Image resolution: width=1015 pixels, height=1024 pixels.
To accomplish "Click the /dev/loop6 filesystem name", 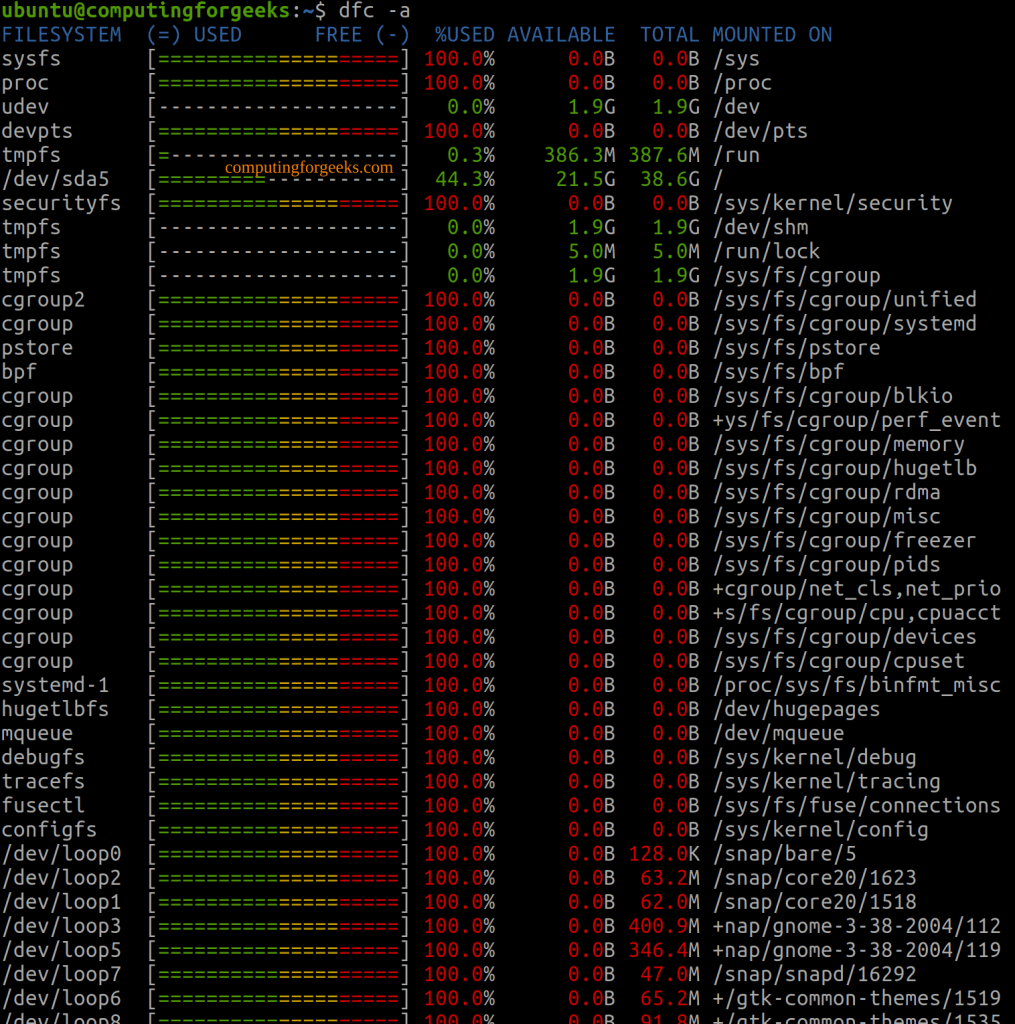I will click(x=61, y=999).
